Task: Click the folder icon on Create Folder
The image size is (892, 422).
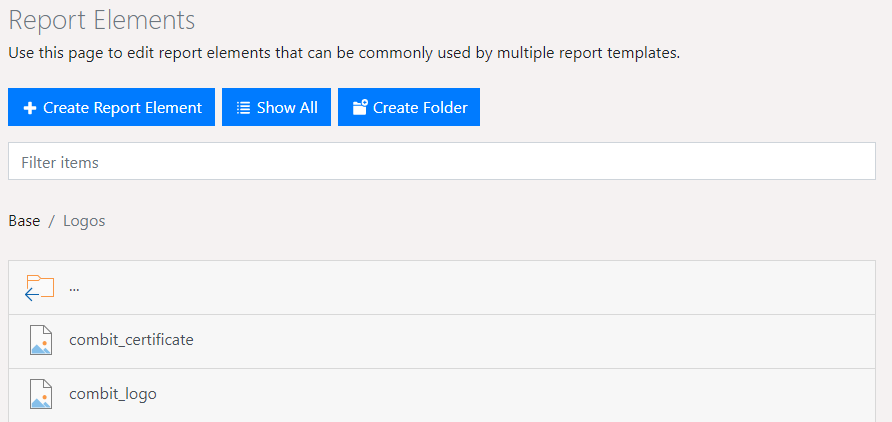Action: (x=359, y=108)
